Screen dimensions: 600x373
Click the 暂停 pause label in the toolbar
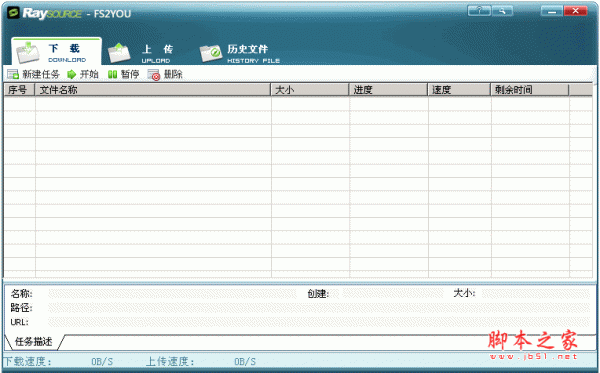pos(130,74)
